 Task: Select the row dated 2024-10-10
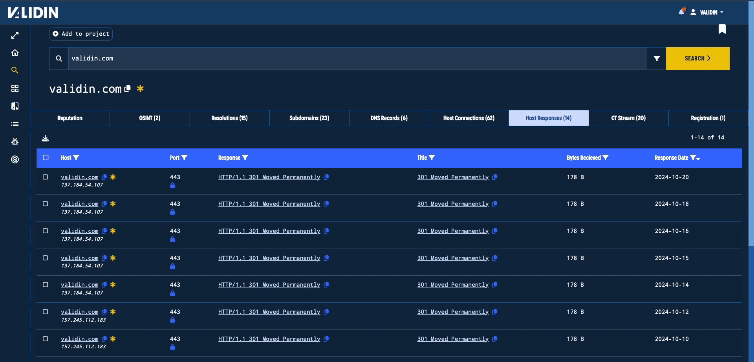[x=46, y=338]
